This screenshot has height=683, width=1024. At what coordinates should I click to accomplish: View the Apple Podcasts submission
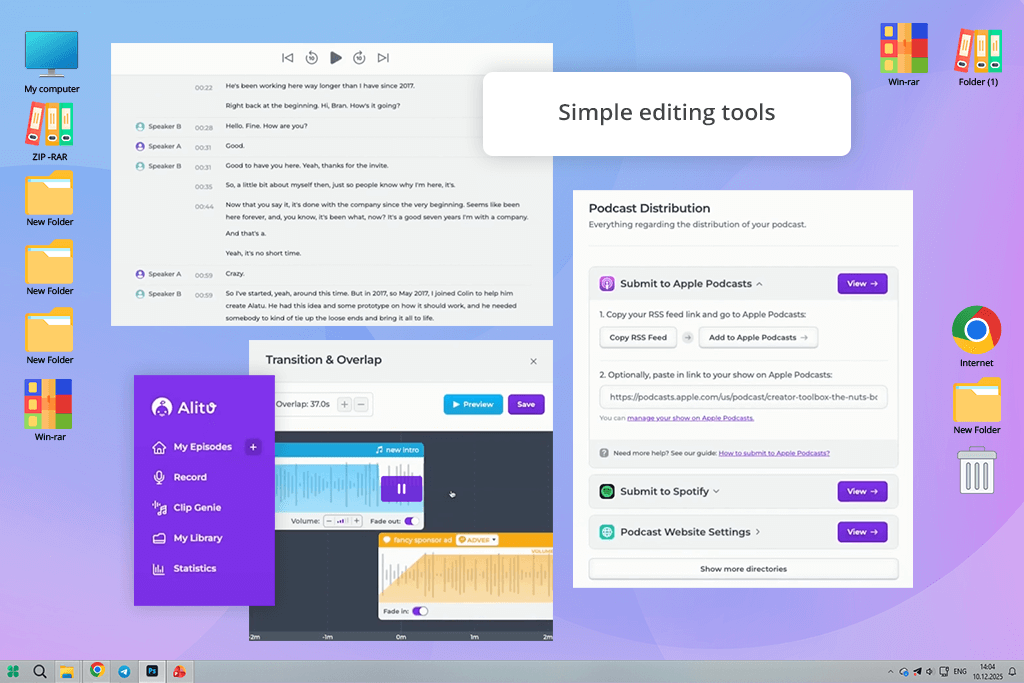click(863, 284)
